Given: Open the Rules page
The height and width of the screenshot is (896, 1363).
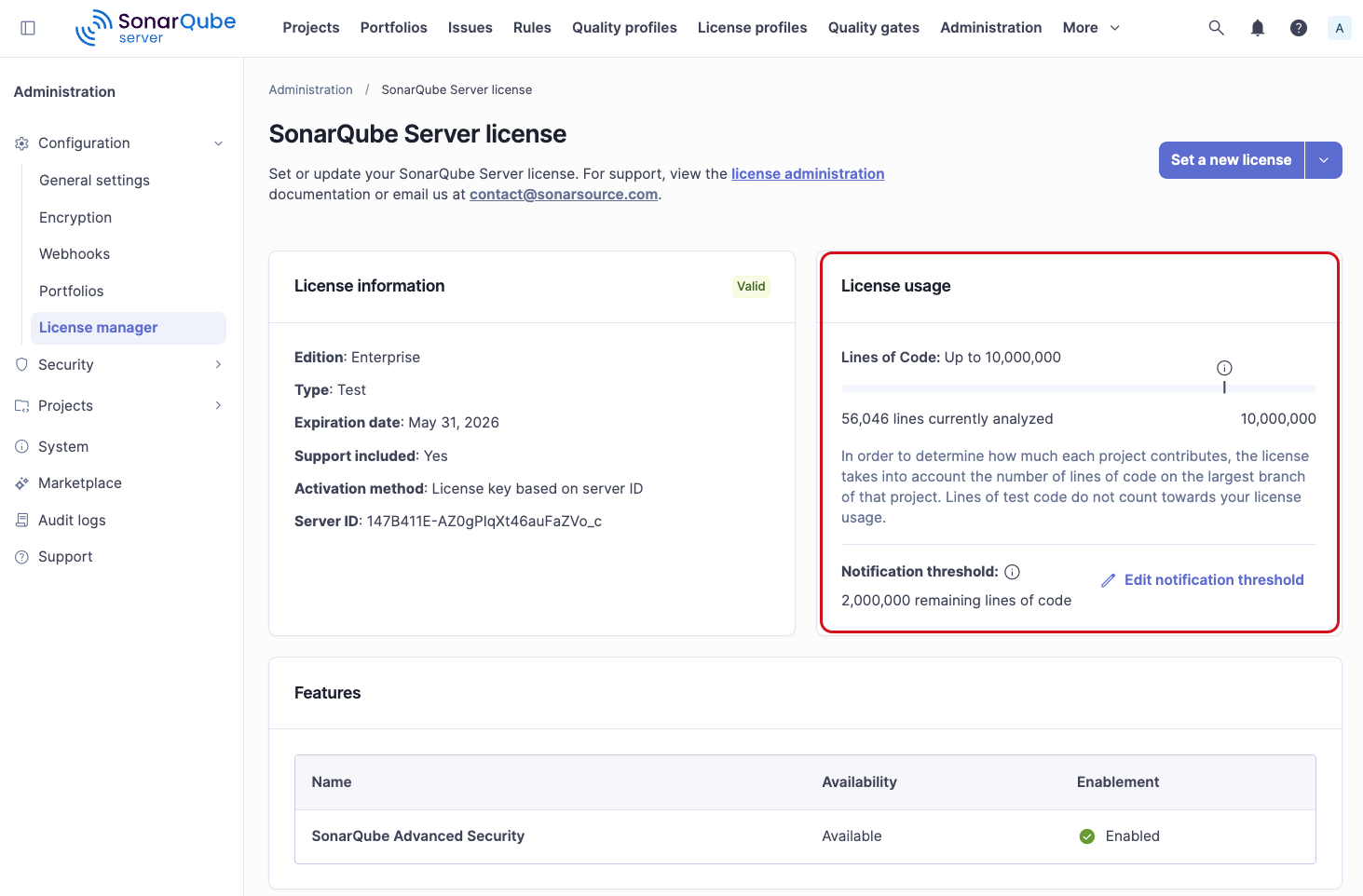Looking at the screenshot, I should 532,28.
